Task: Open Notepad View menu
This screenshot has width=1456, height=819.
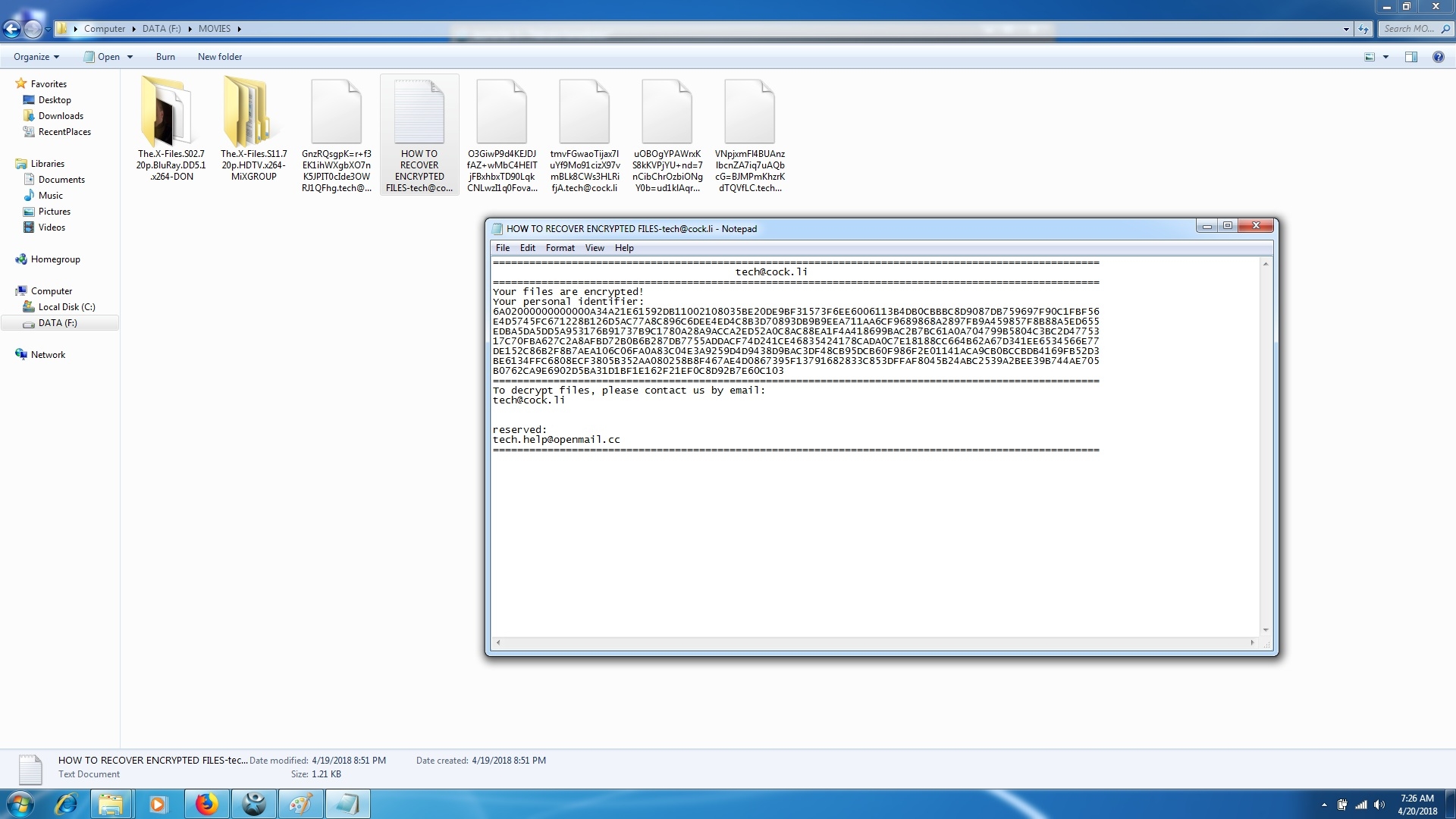Action: tap(595, 248)
